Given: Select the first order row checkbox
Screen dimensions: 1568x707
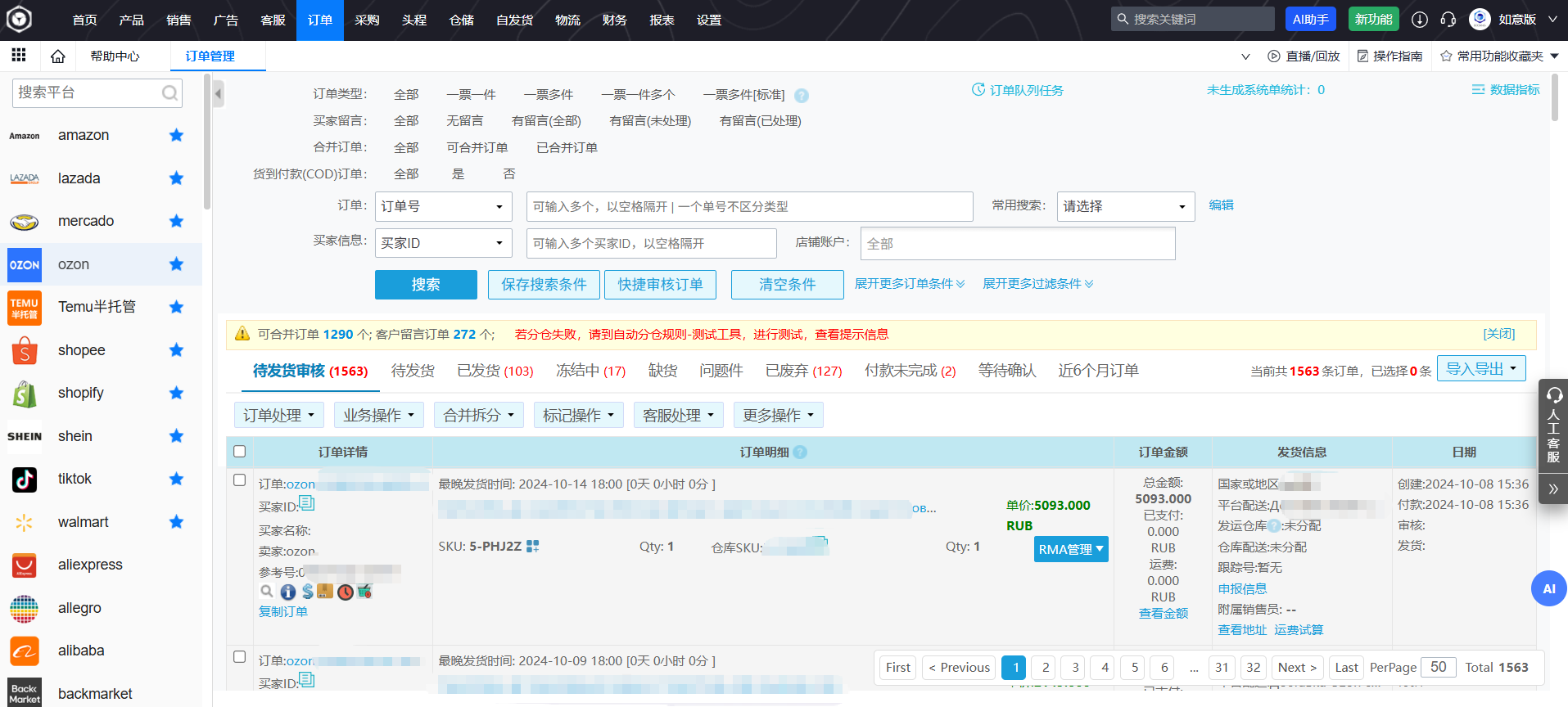Looking at the screenshot, I should click(x=240, y=480).
